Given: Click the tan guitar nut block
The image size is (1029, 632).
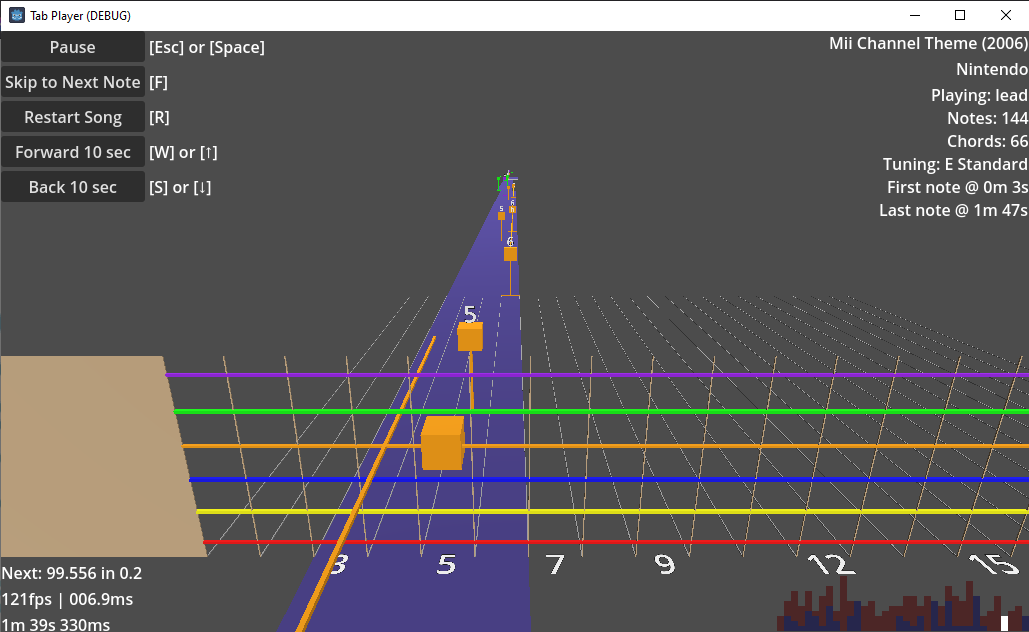Looking at the screenshot, I should coord(98,456).
